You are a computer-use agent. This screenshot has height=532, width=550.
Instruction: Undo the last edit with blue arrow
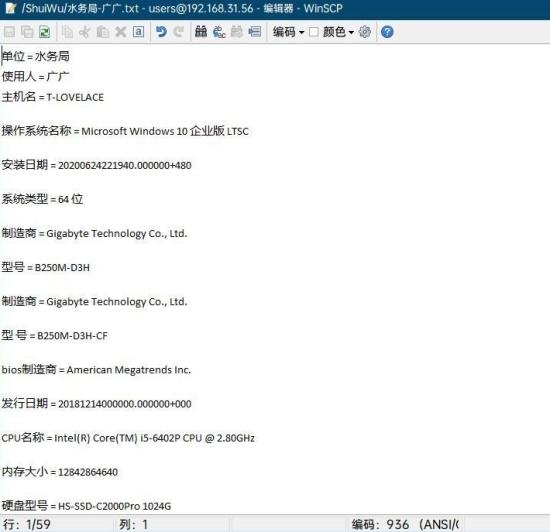point(161,32)
